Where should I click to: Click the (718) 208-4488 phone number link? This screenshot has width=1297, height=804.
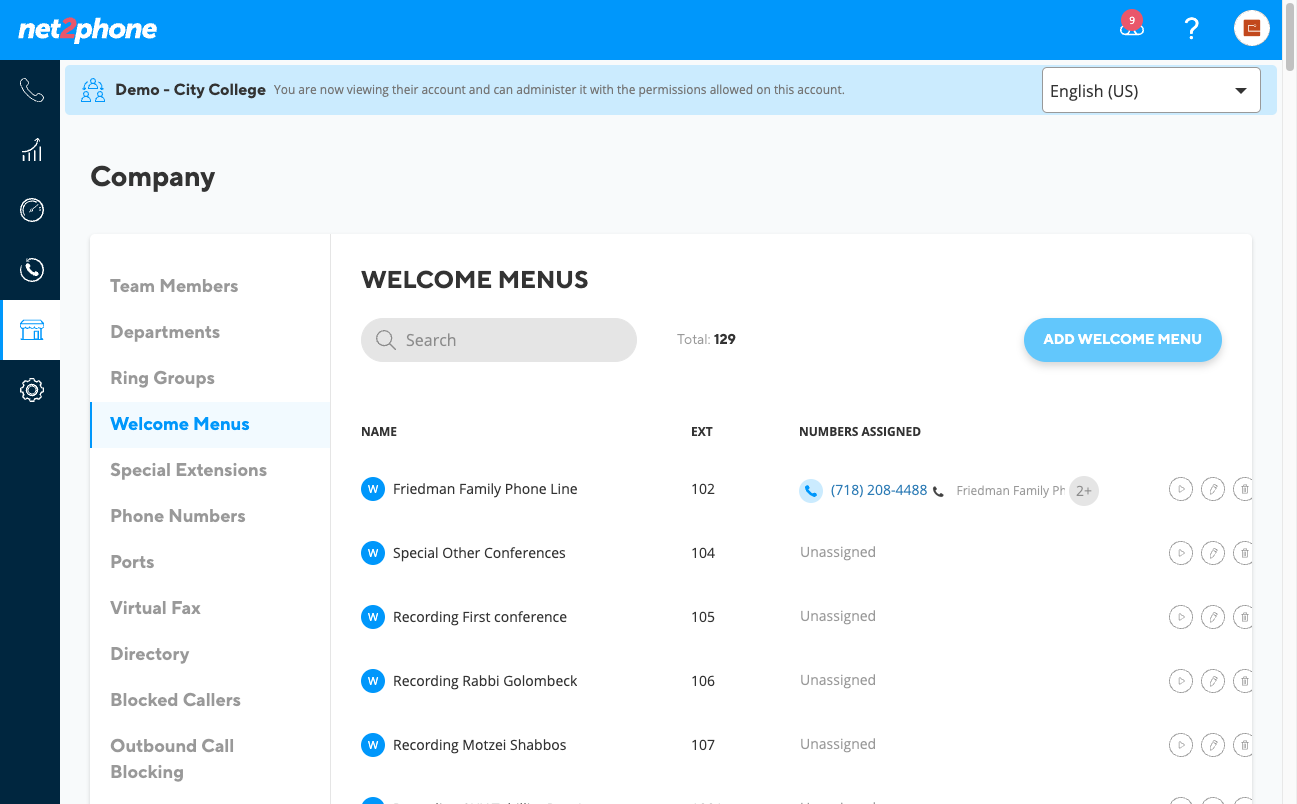coord(879,490)
